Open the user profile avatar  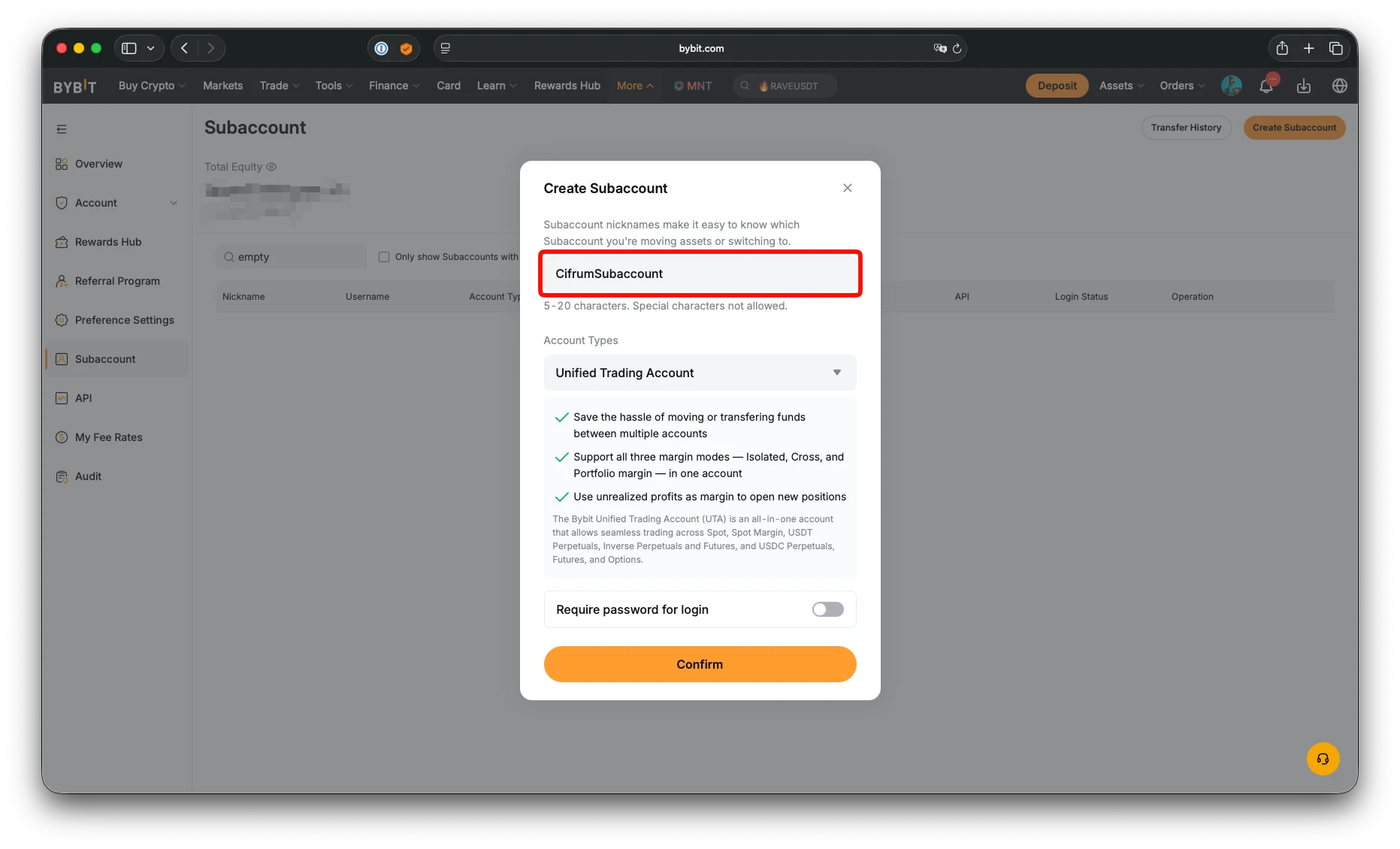click(x=1231, y=86)
